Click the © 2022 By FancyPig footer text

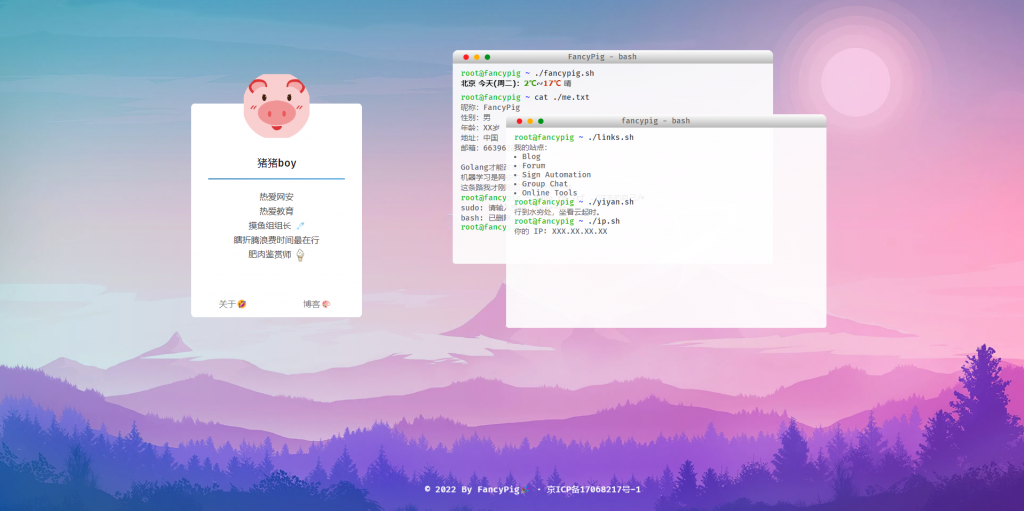click(475, 489)
